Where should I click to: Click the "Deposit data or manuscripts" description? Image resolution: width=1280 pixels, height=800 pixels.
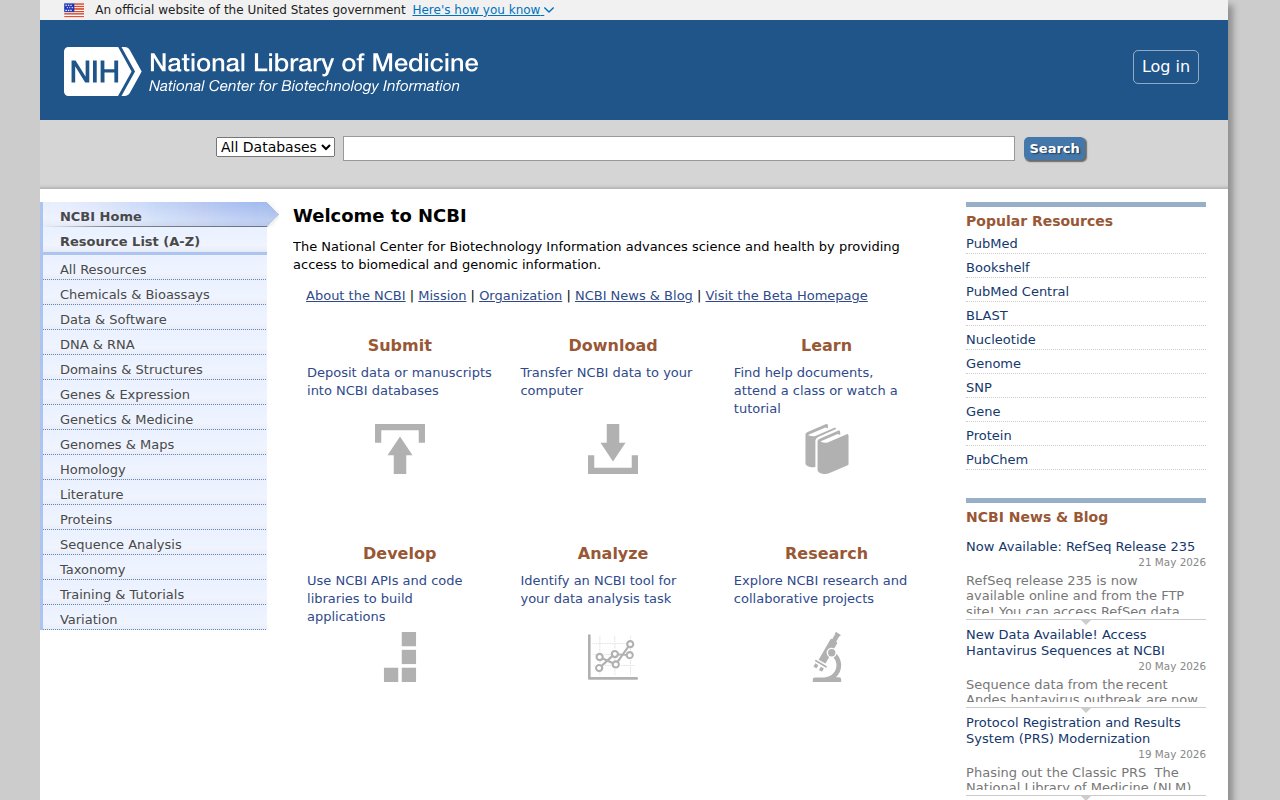[x=399, y=382]
